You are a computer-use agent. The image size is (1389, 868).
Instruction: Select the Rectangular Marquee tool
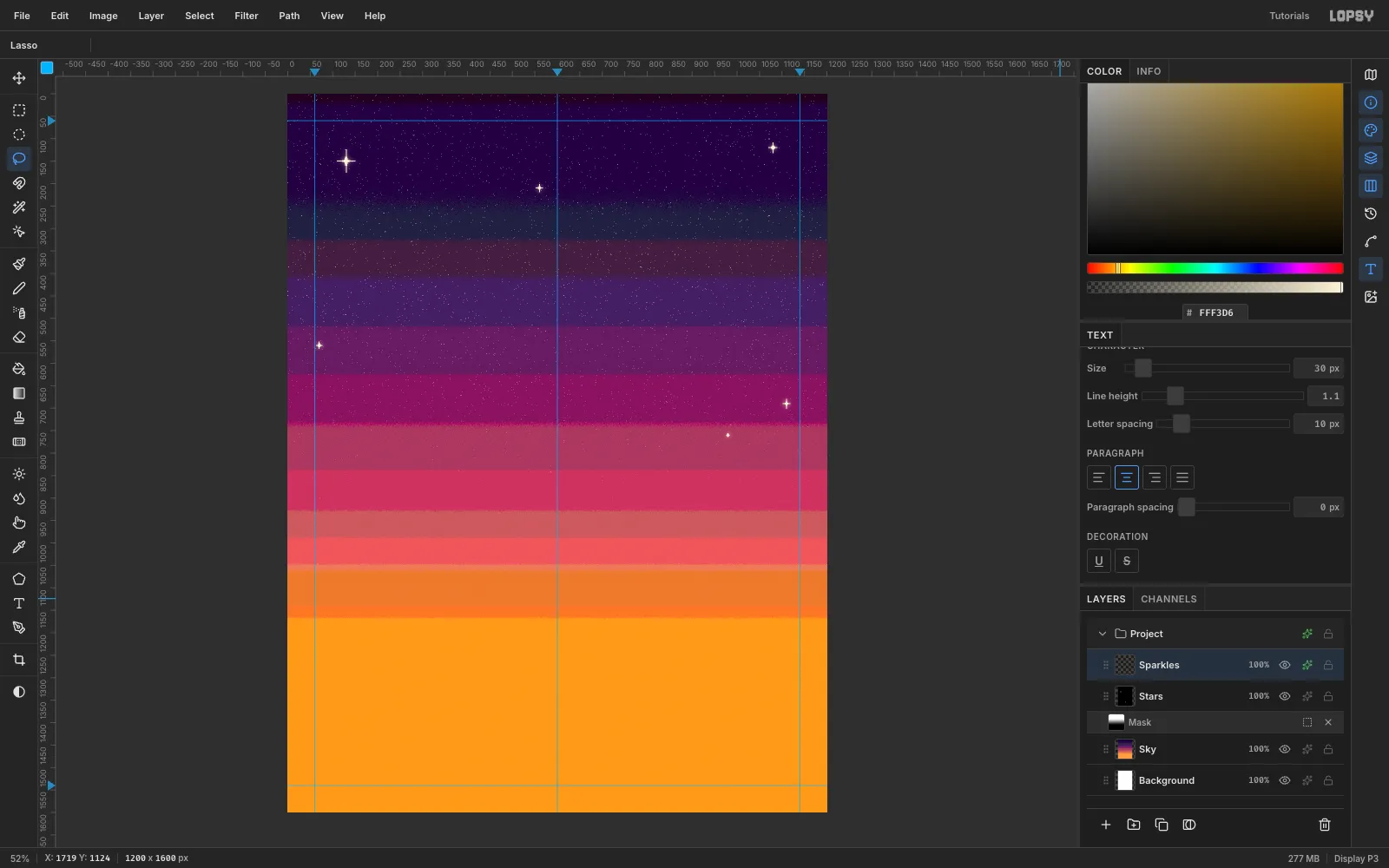pos(19,110)
